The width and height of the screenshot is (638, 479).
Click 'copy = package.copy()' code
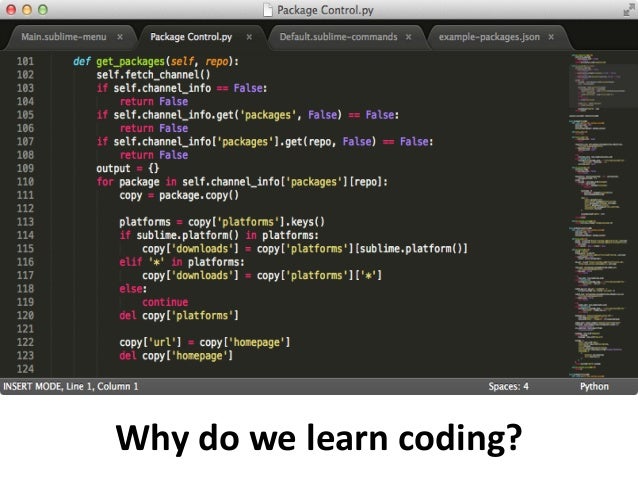[x=179, y=195]
